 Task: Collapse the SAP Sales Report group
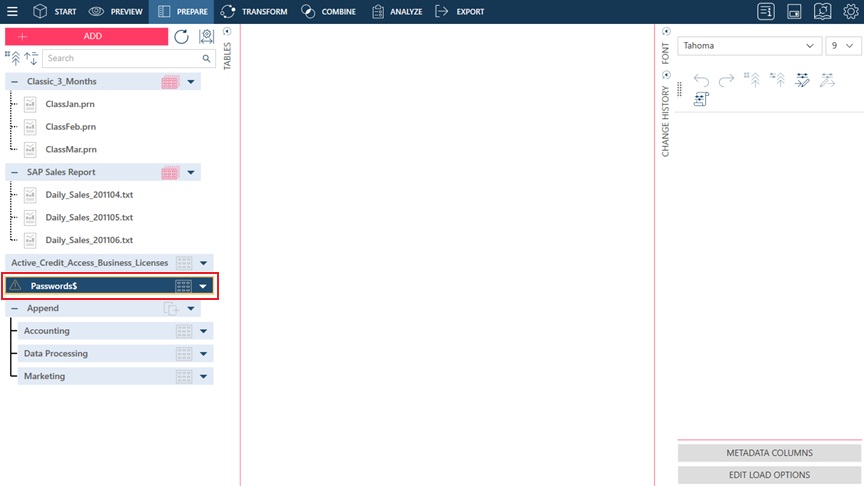click(15, 172)
